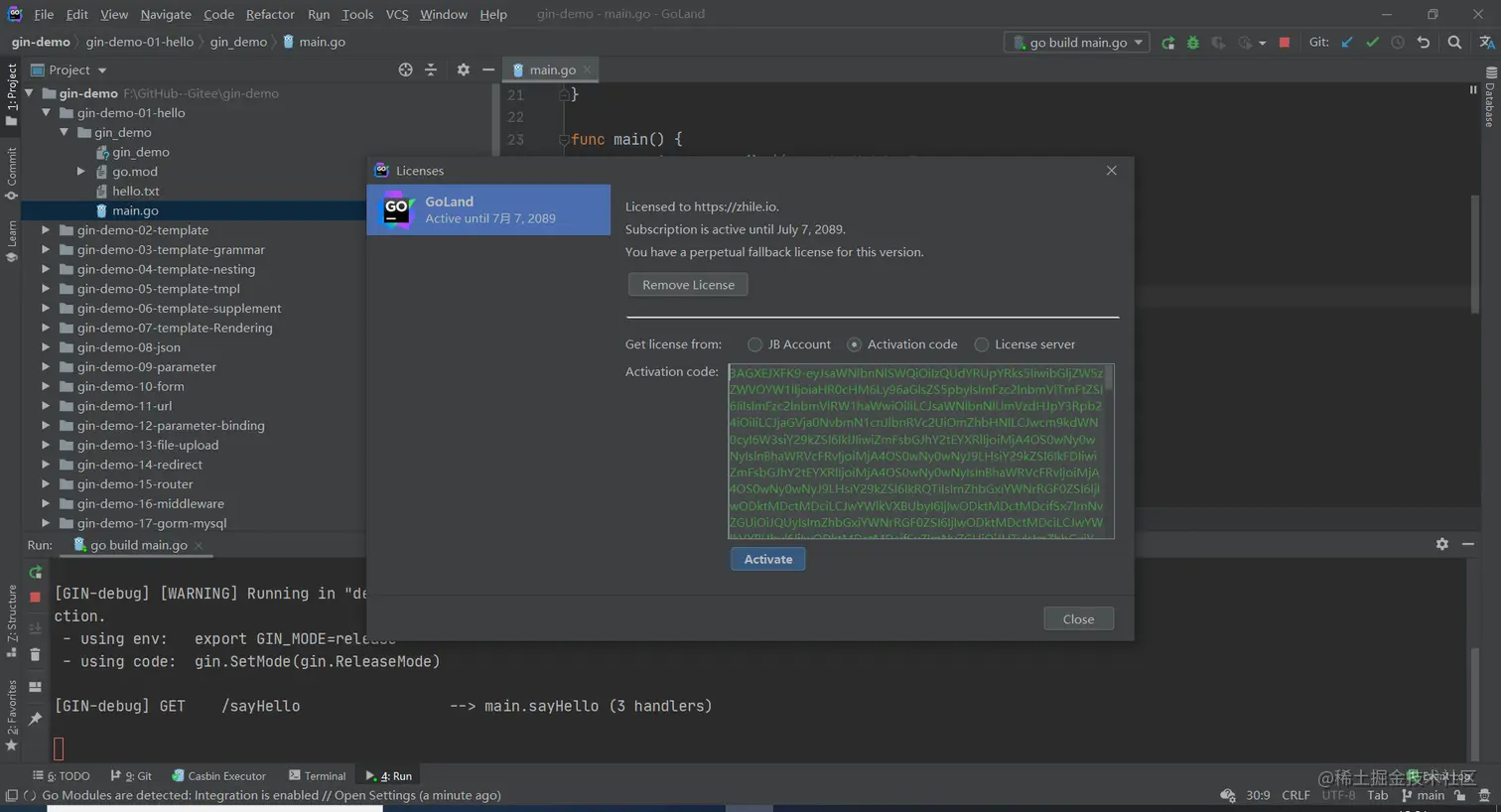Show Git history clock icon
Screen dimensions: 1501x812
coord(1398,43)
